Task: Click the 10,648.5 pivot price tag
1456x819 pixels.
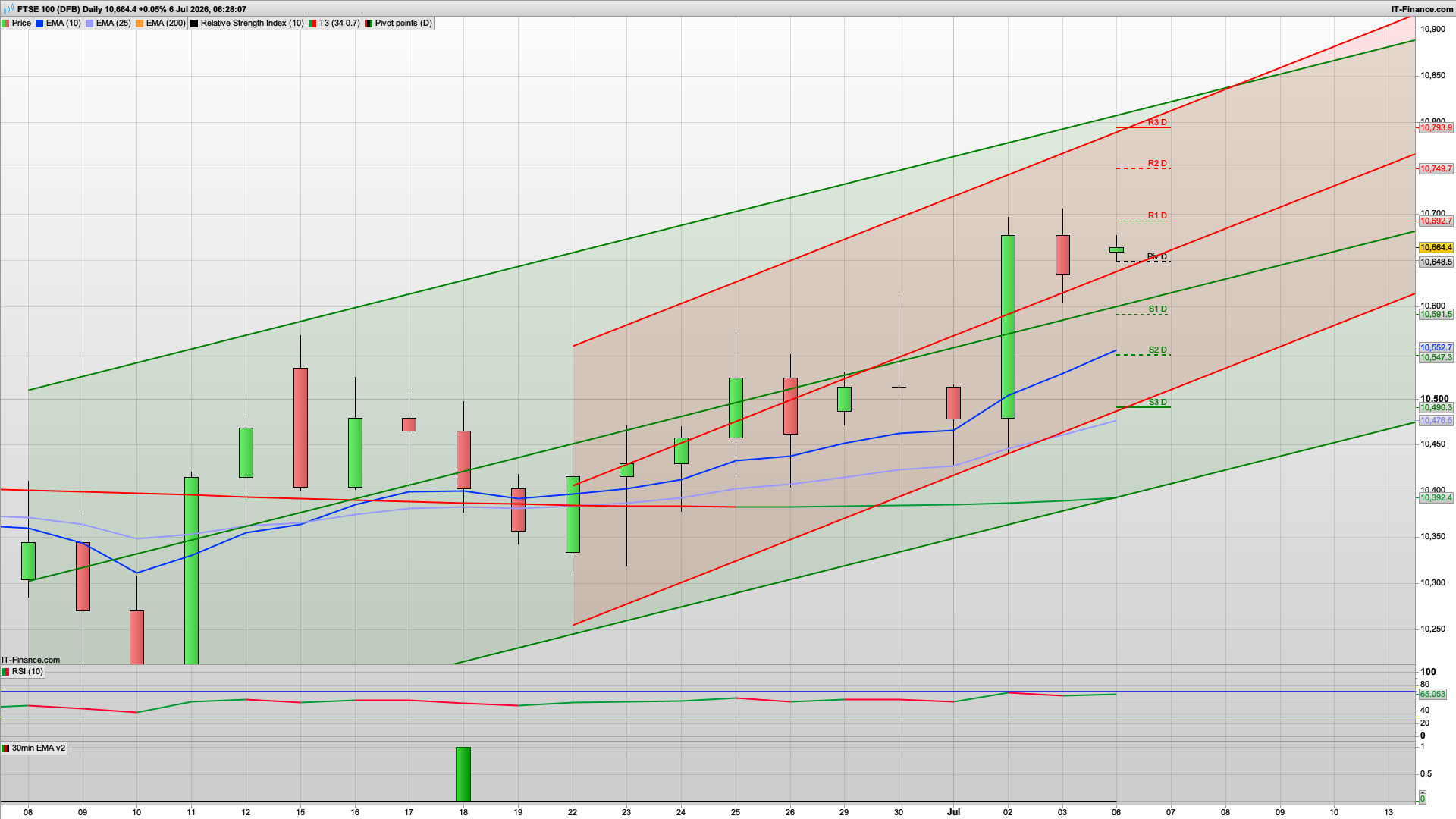Action: [x=1436, y=262]
